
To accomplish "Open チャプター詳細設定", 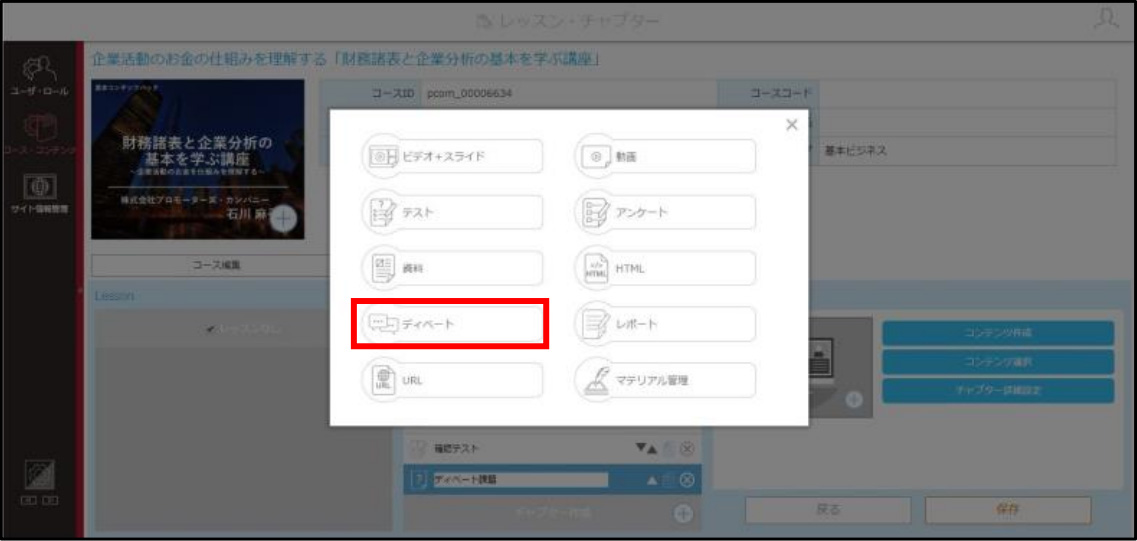I will tap(998, 390).
